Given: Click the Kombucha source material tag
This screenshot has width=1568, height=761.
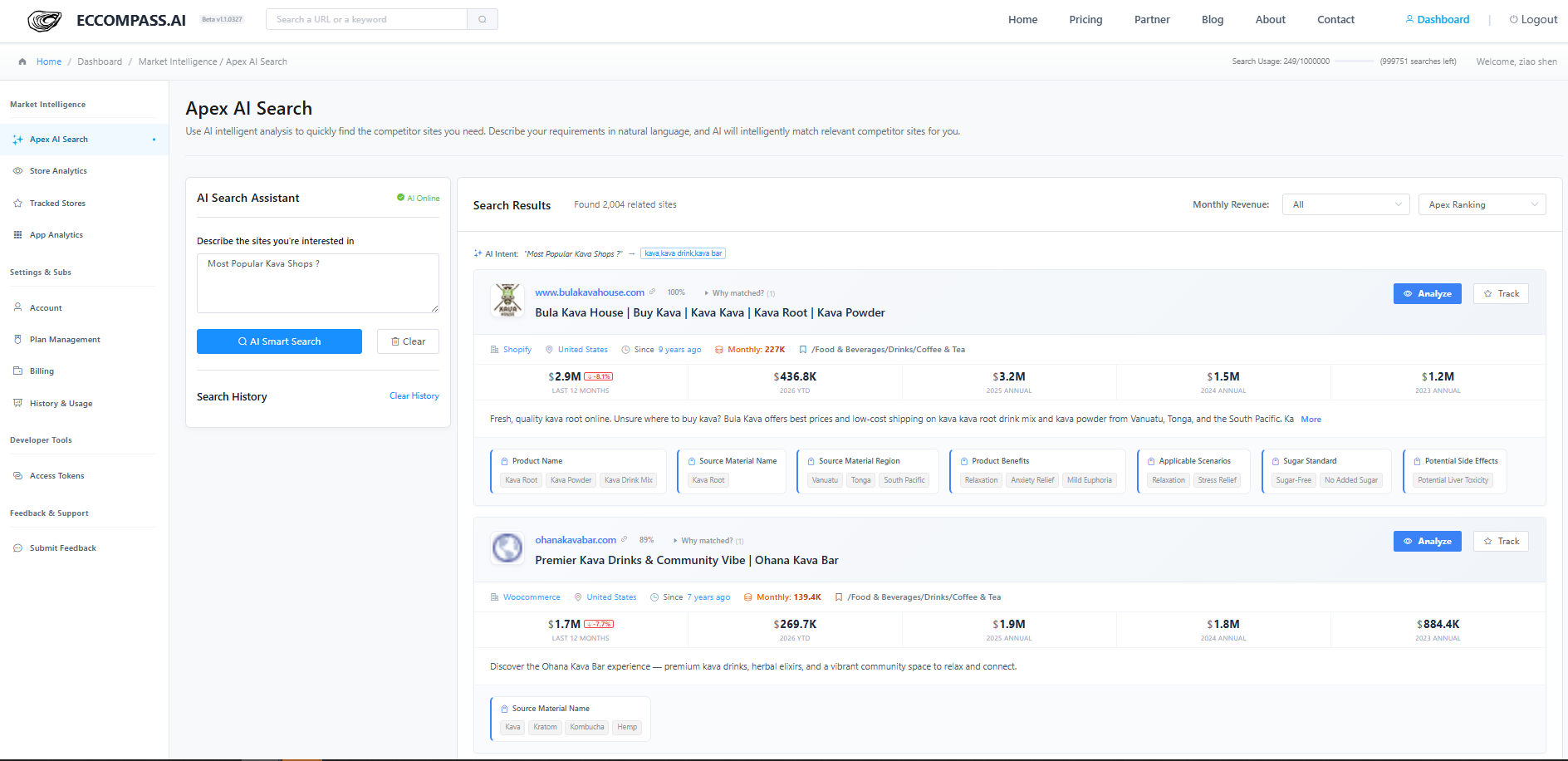Looking at the screenshot, I should [x=587, y=727].
